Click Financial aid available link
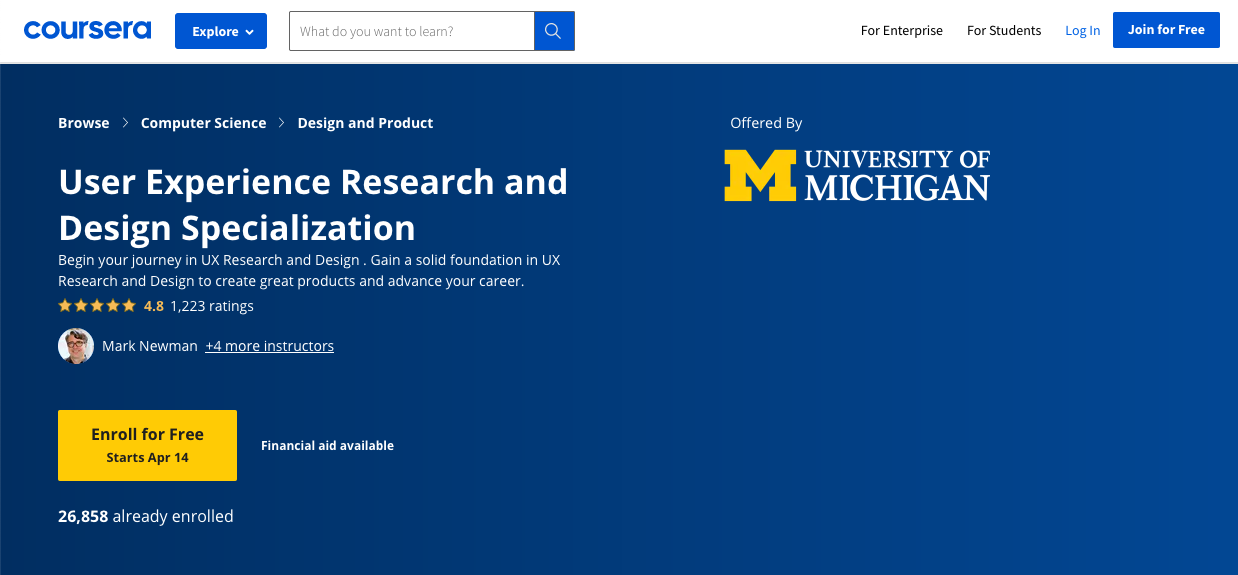Screen dimensions: 1238x575 [327, 445]
